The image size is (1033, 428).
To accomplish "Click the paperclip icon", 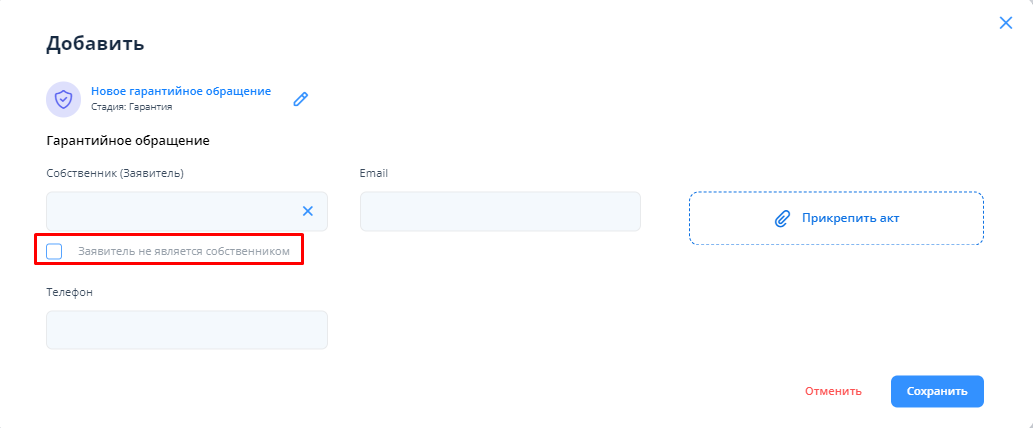I will tap(783, 218).
